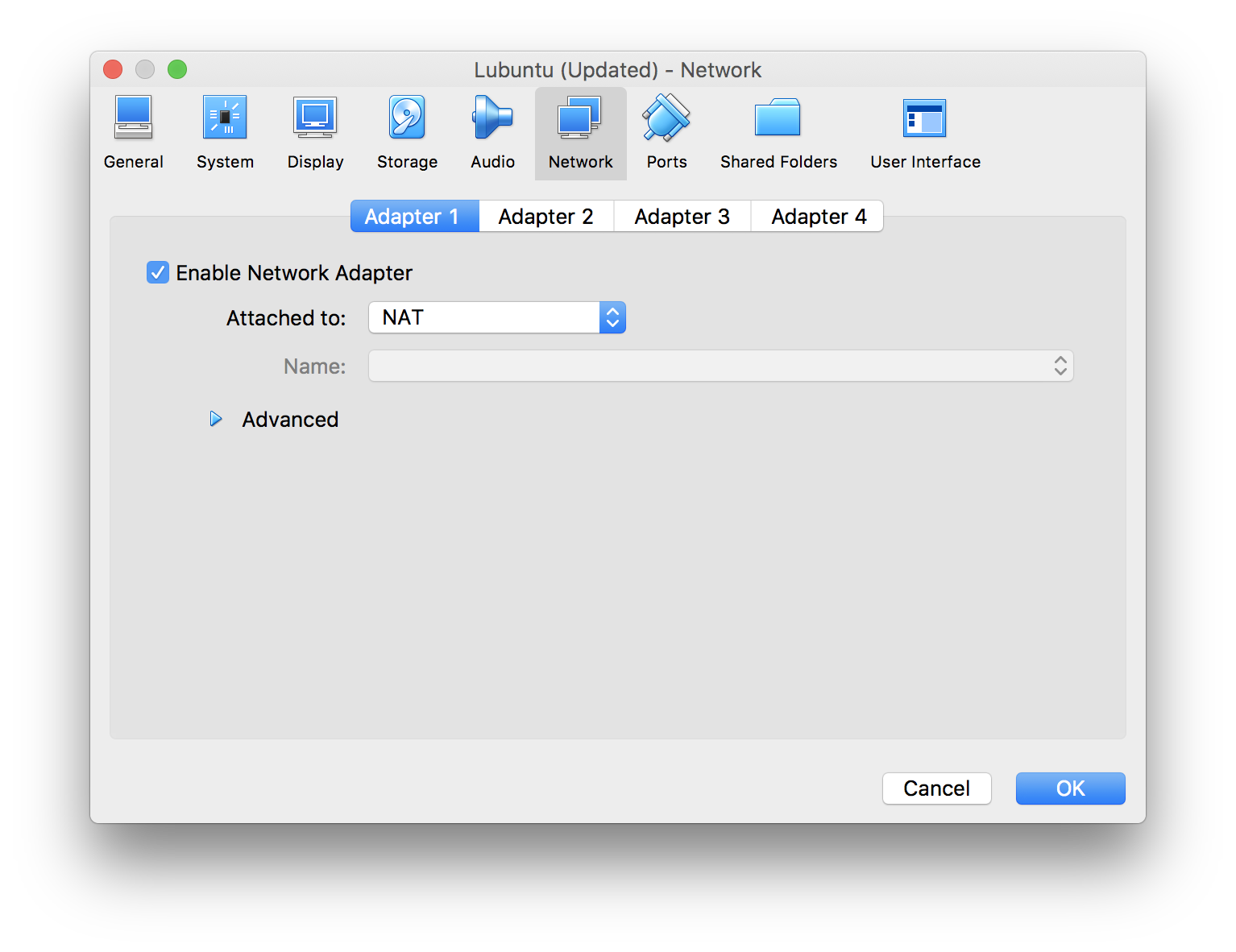
Task: Open the System settings section
Action: tap(225, 134)
